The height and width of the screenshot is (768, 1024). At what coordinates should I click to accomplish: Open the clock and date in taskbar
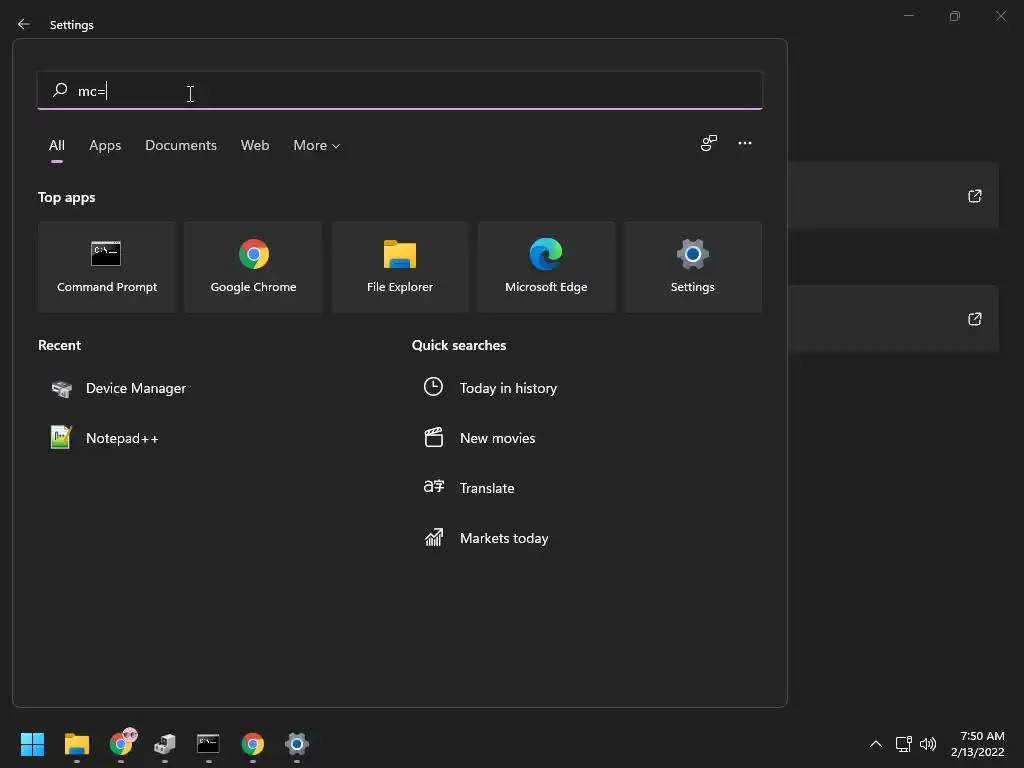pos(977,744)
